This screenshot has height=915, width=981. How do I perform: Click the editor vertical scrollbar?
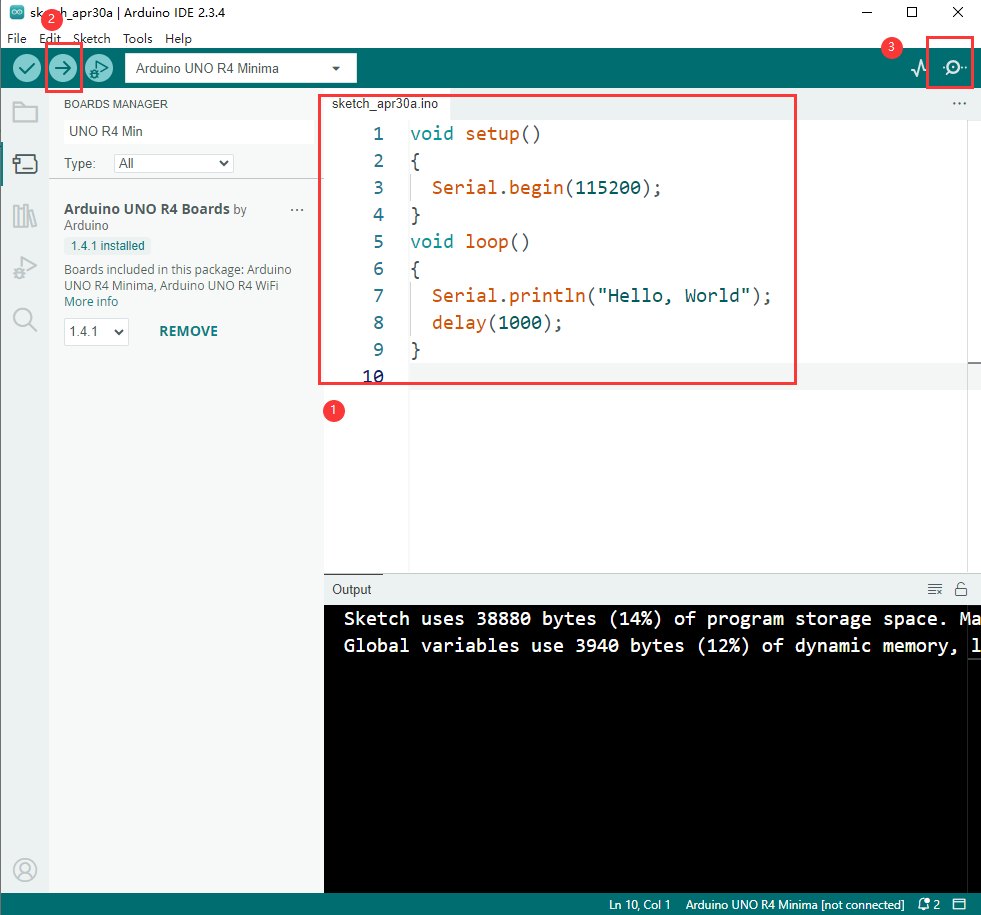tap(974, 345)
